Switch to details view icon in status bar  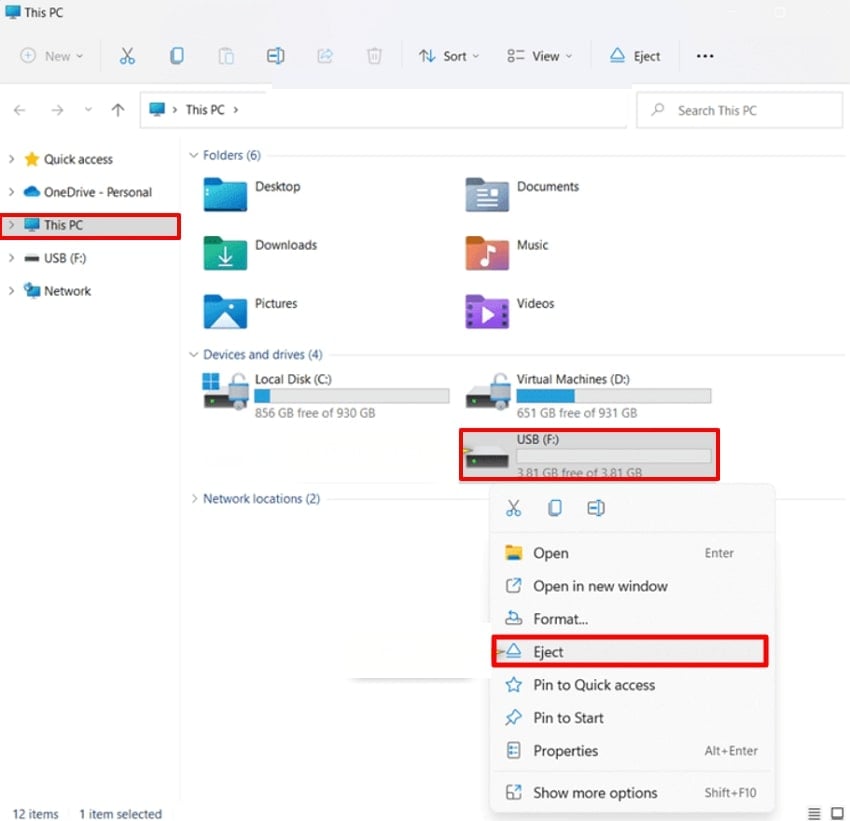pyautogui.click(x=814, y=813)
